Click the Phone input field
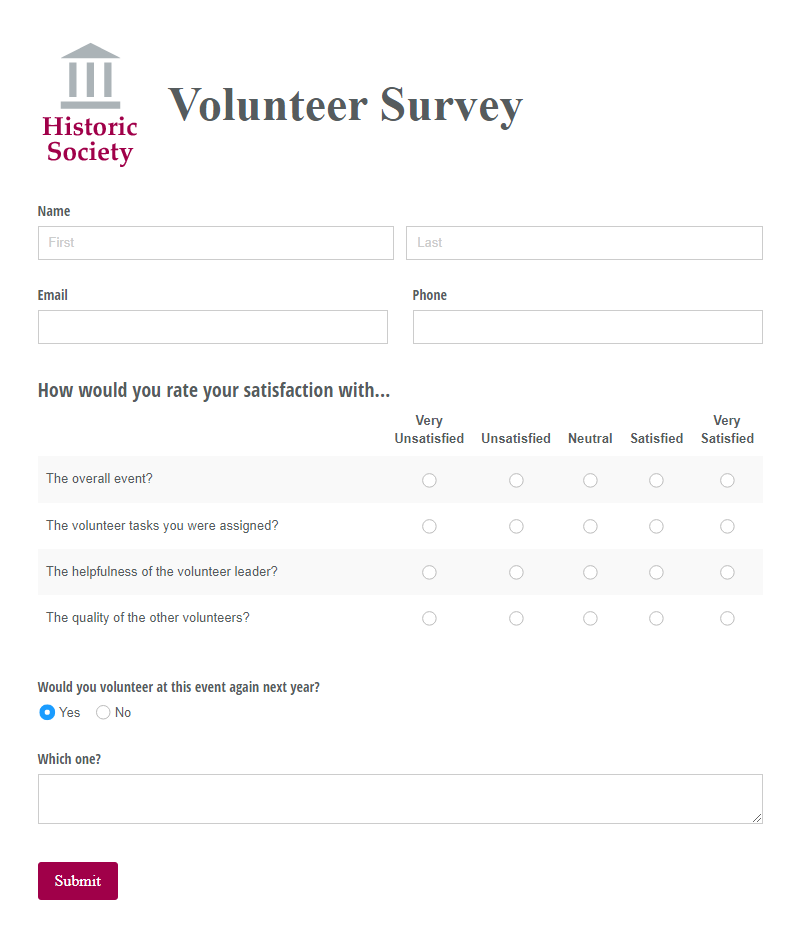This screenshot has height=937, width=800. [x=588, y=327]
